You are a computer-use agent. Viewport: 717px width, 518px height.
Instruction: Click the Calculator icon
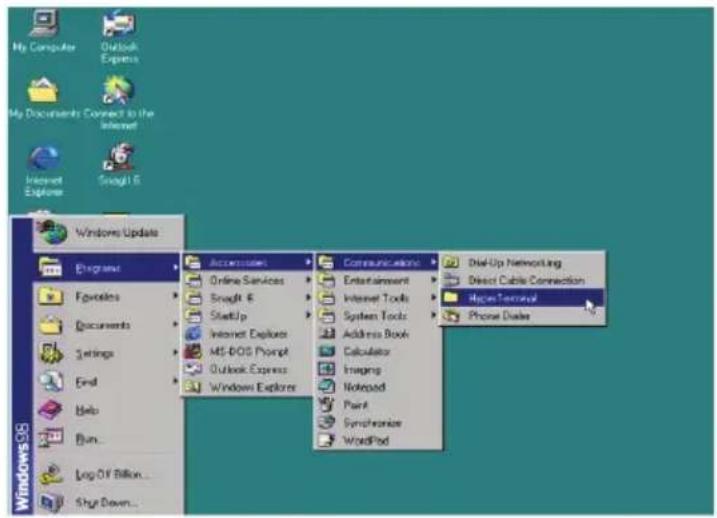(327, 351)
